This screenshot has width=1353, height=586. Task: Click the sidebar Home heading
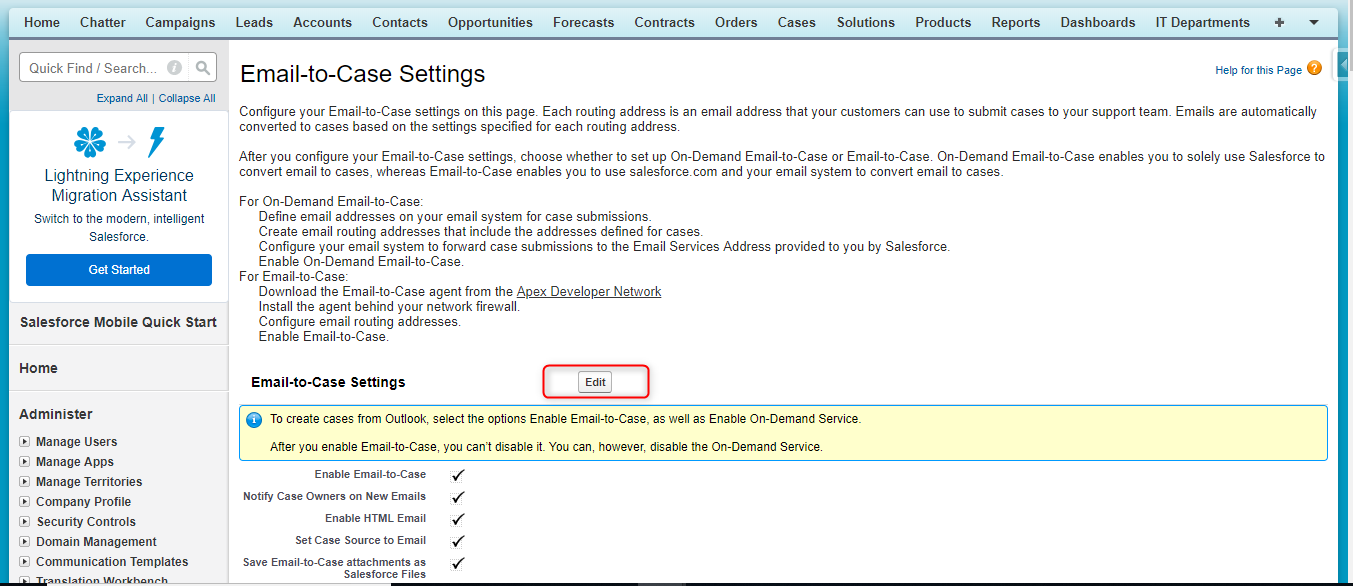click(x=38, y=368)
